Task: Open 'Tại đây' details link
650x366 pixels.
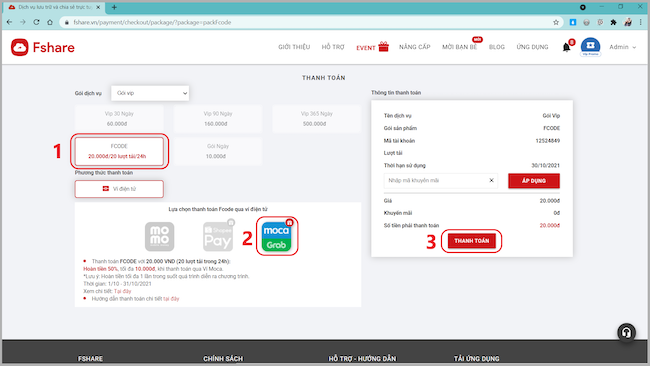Action: [x=122, y=291]
